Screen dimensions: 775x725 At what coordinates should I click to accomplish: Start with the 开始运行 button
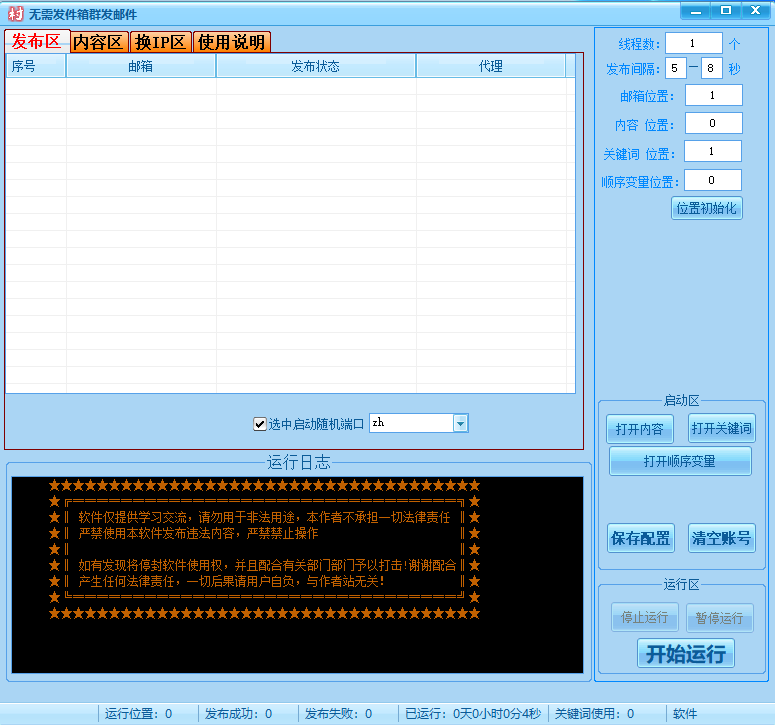click(x=685, y=654)
